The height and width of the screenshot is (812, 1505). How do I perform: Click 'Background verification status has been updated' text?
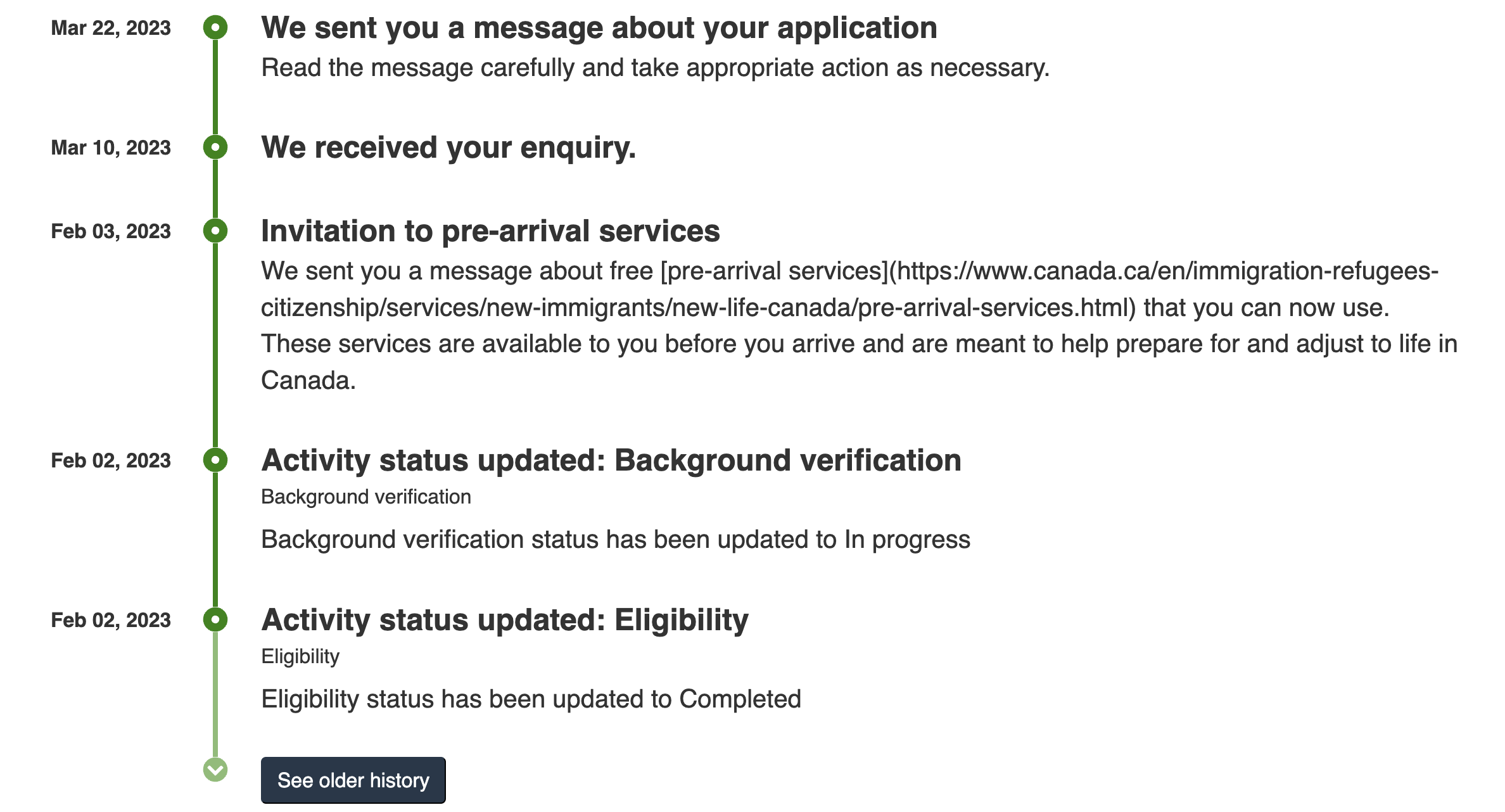tap(616, 540)
